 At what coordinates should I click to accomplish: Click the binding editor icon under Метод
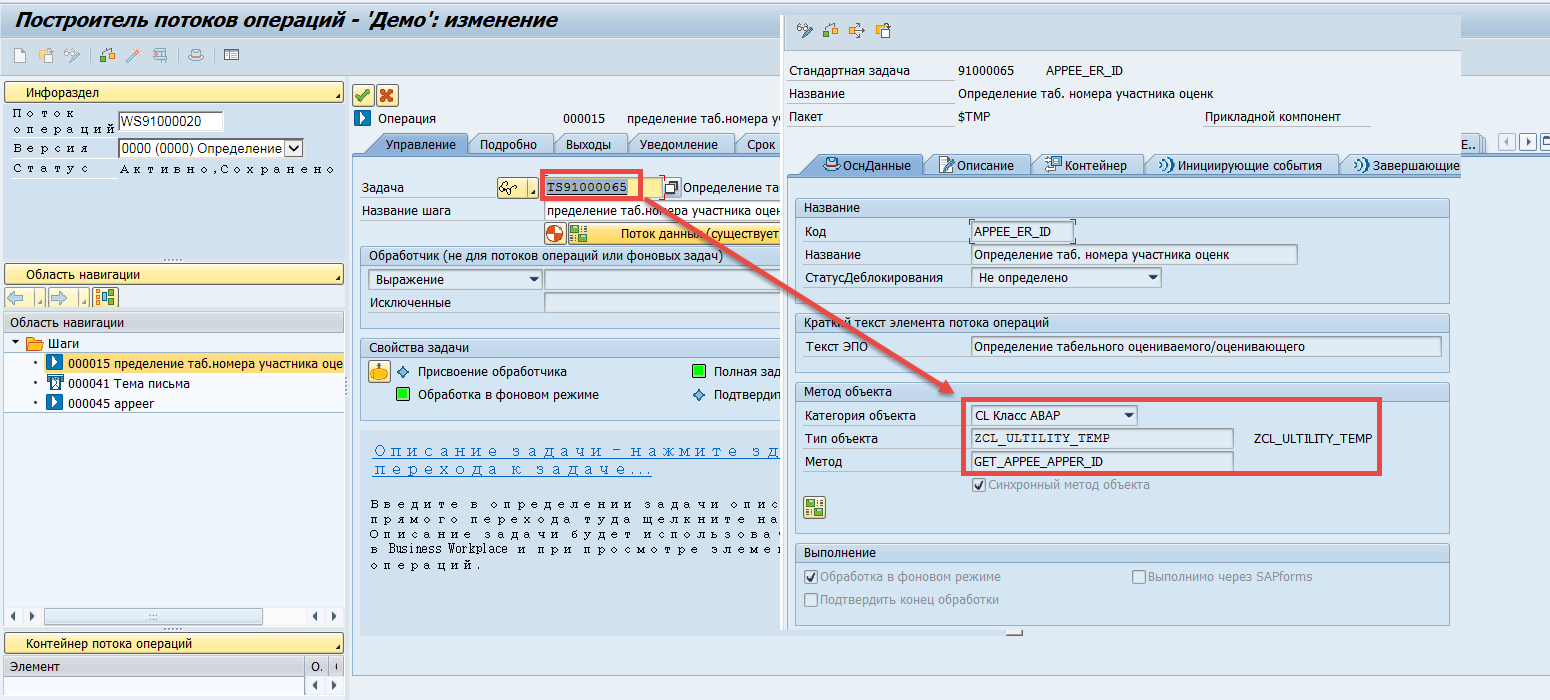click(815, 507)
